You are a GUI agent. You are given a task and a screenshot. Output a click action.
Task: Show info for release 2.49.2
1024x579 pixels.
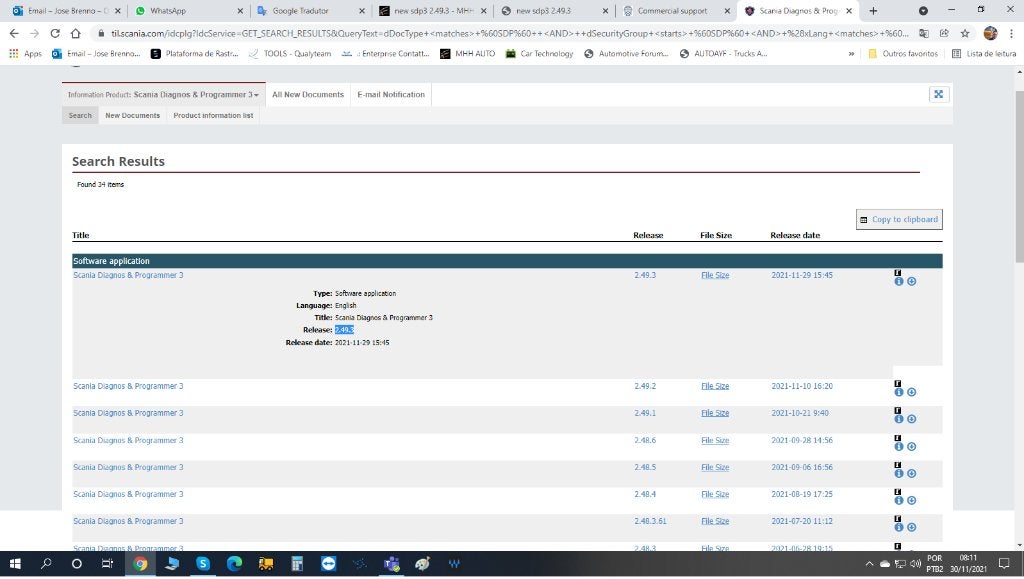[x=899, y=392]
